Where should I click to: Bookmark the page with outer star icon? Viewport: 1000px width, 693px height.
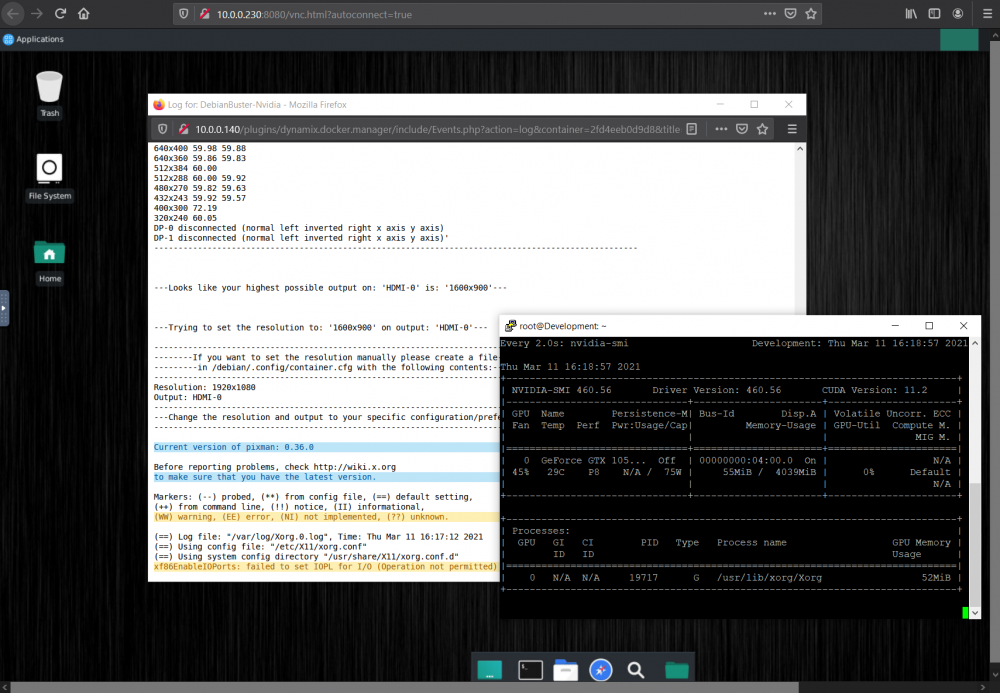tap(811, 14)
